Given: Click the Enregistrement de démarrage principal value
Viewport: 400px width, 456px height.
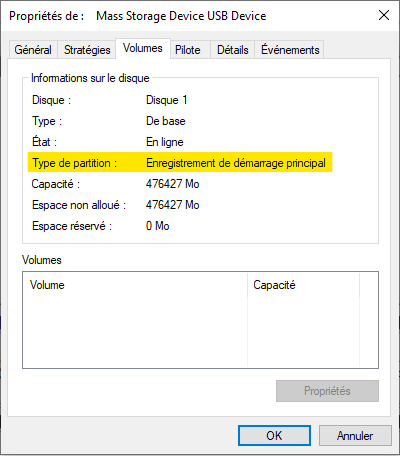Looking at the screenshot, I should (x=236, y=163).
